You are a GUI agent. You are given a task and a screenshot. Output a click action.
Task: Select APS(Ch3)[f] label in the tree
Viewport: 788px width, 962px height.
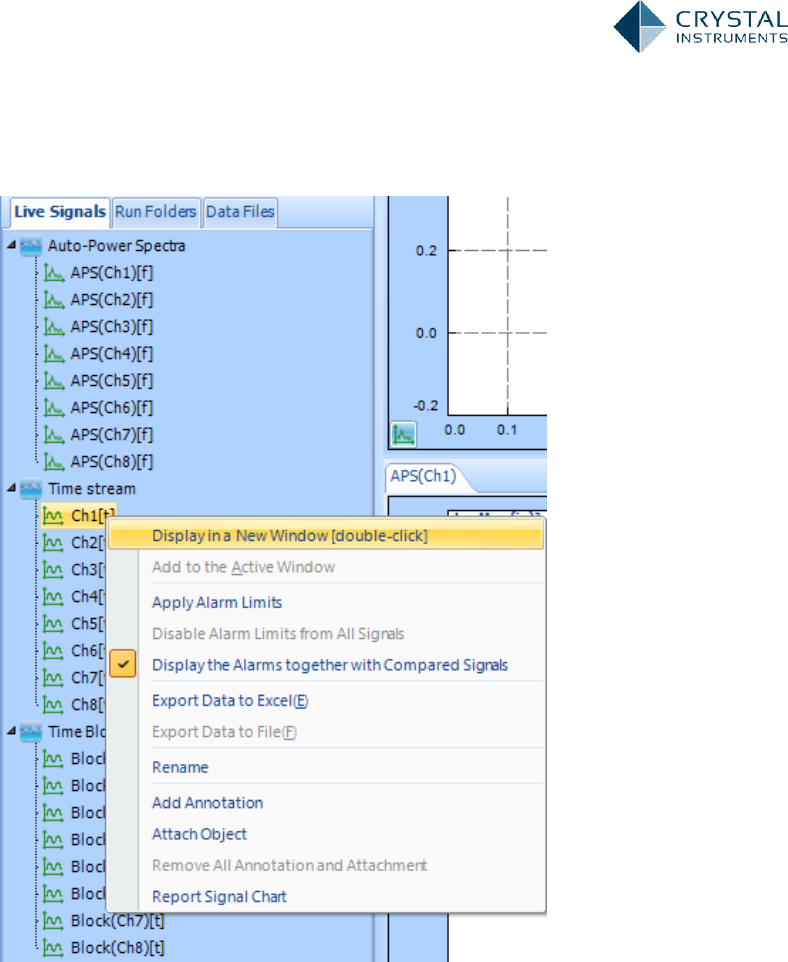click(x=112, y=327)
